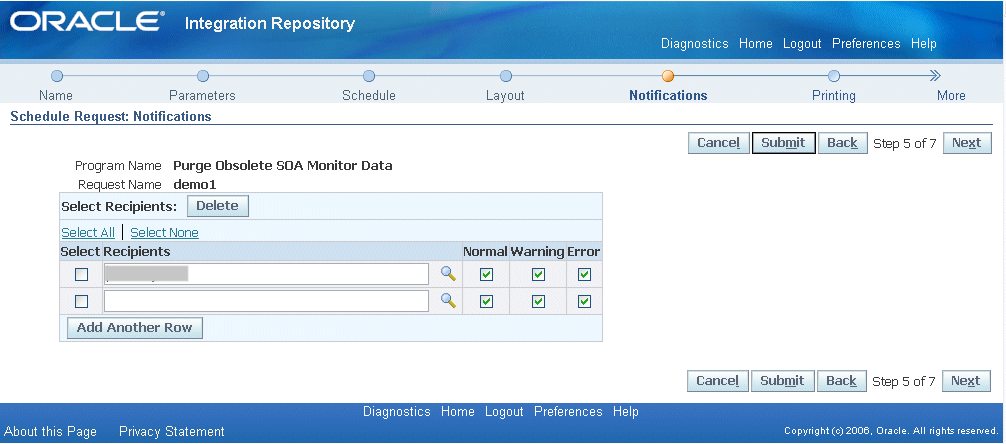The width and height of the screenshot is (1006, 444).
Task: Click the bottom Submit button
Action: [x=782, y=381]
